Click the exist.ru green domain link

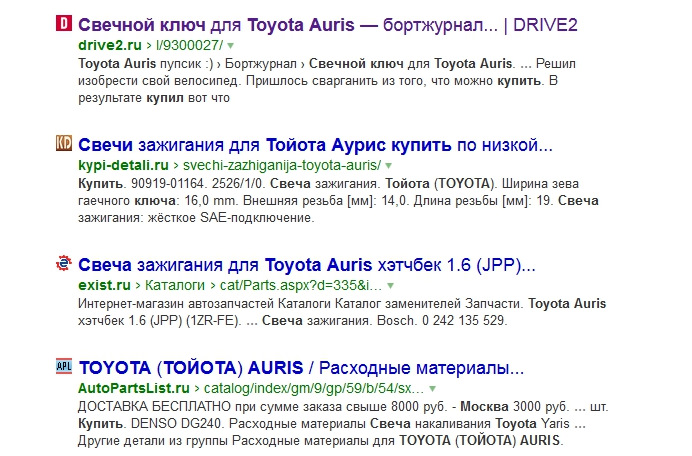pyautogui.click(x=104, y=285)
